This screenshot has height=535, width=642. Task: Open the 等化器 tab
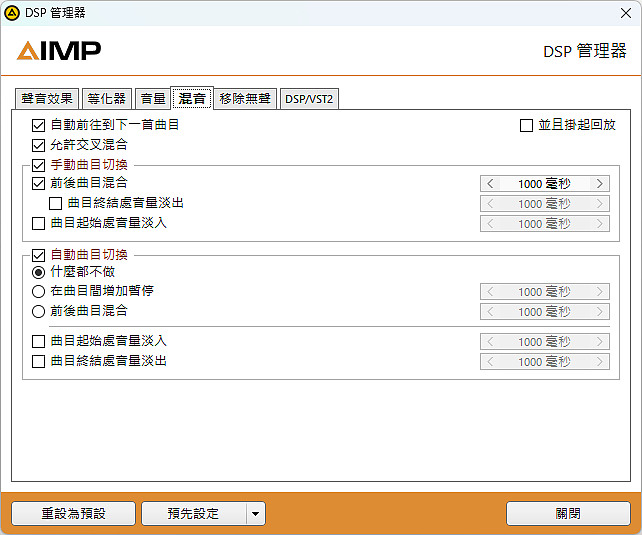click(x=106, y=99)
